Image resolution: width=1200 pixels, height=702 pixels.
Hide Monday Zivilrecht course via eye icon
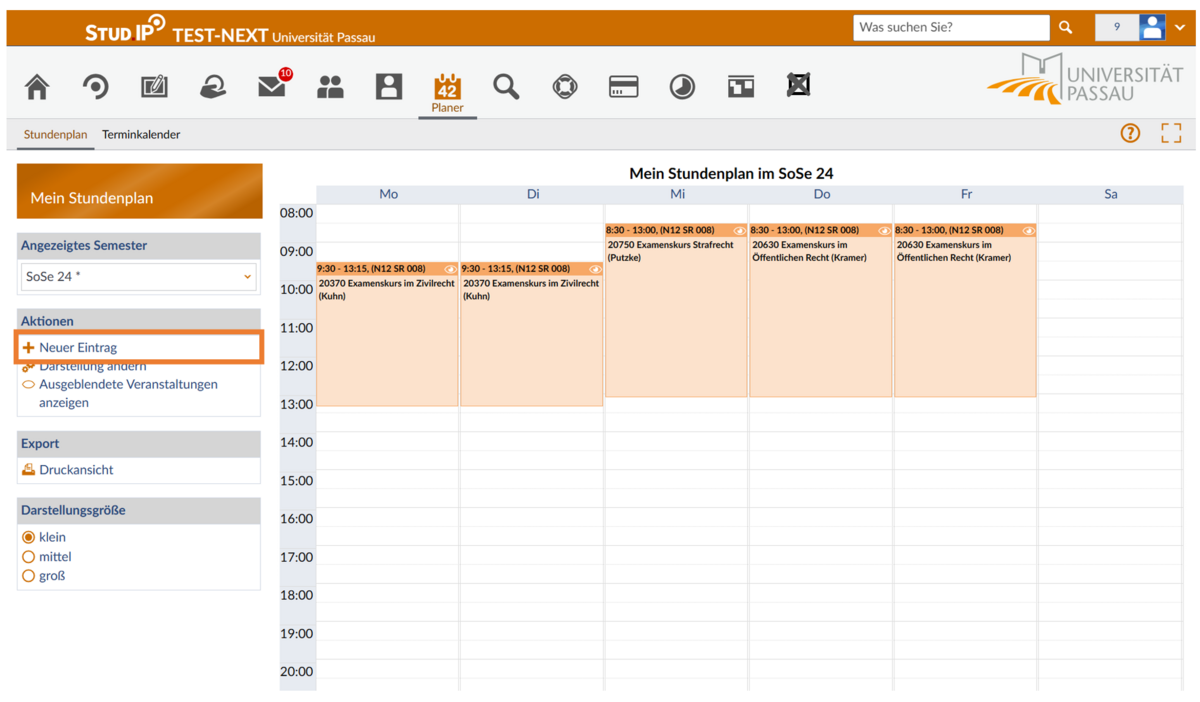[450, 269]
